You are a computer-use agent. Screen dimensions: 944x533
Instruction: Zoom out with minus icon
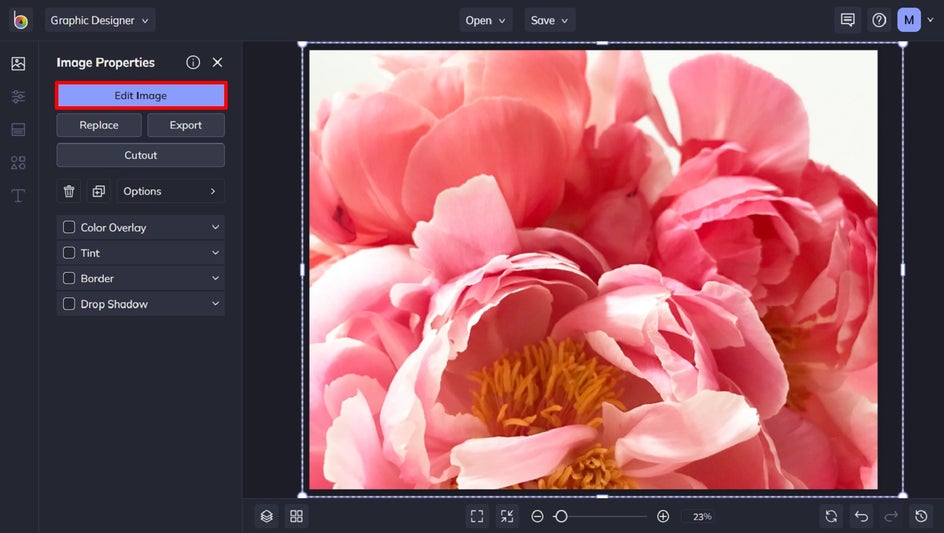pyautogui.click(x=538, y=516)
